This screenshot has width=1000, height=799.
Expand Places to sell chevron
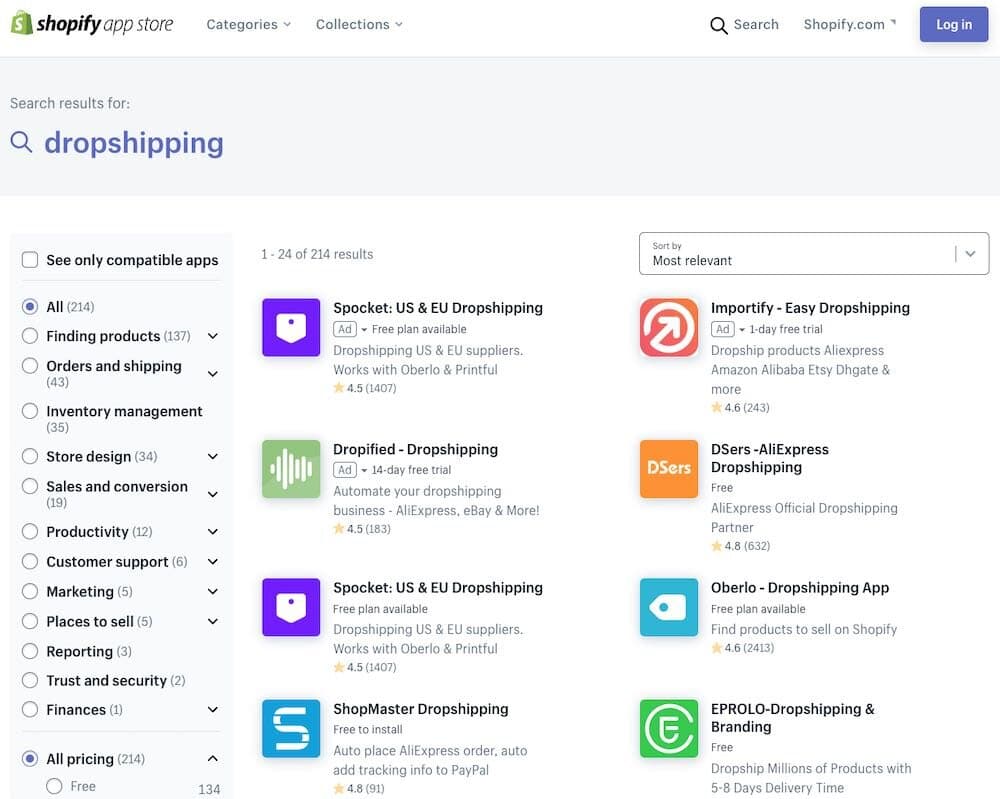pyautogui.click(x=213, y=622)
